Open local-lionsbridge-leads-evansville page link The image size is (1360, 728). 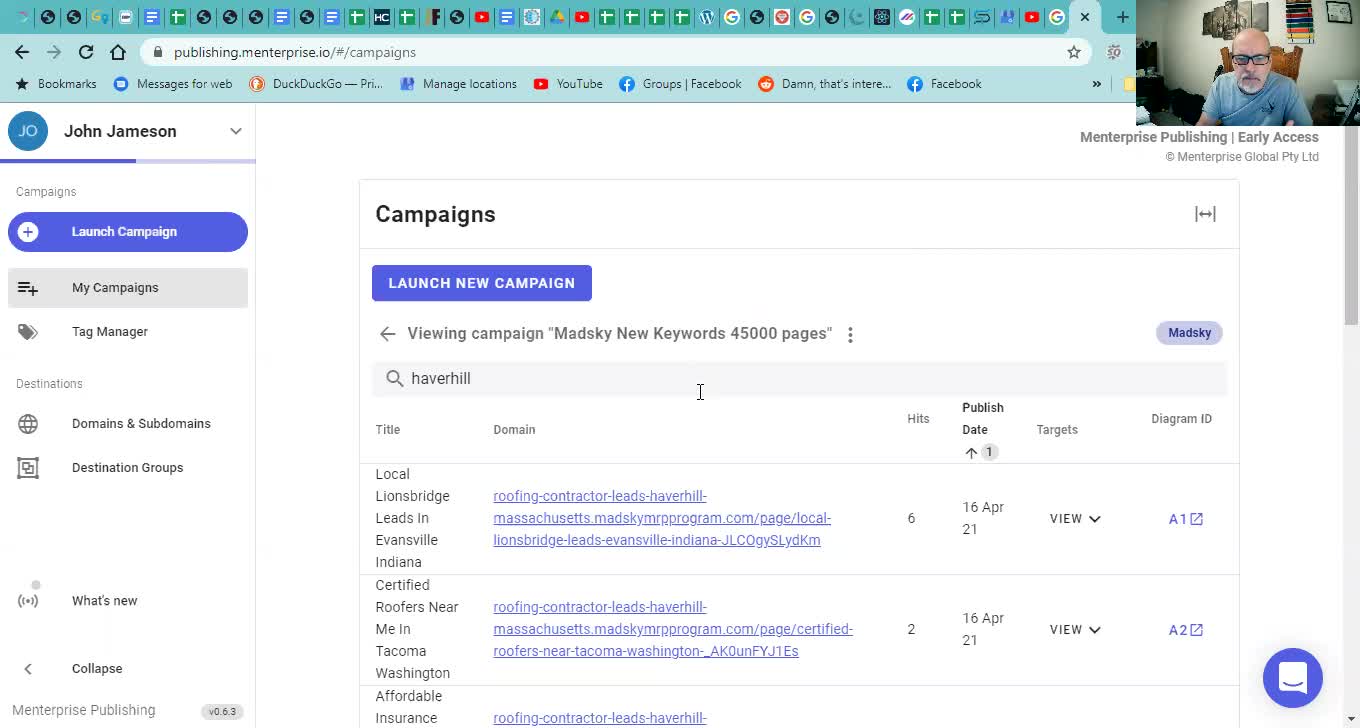[662, 518]
